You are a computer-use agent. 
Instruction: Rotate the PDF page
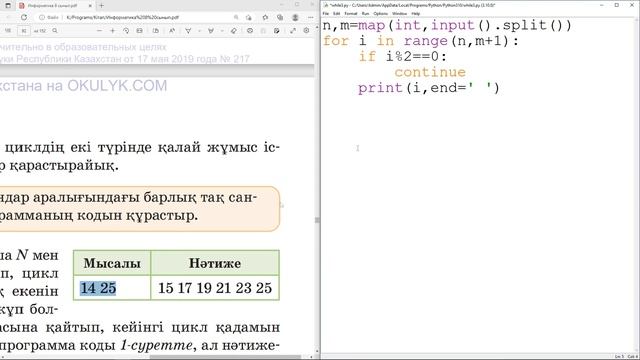[x=126, y=31]
